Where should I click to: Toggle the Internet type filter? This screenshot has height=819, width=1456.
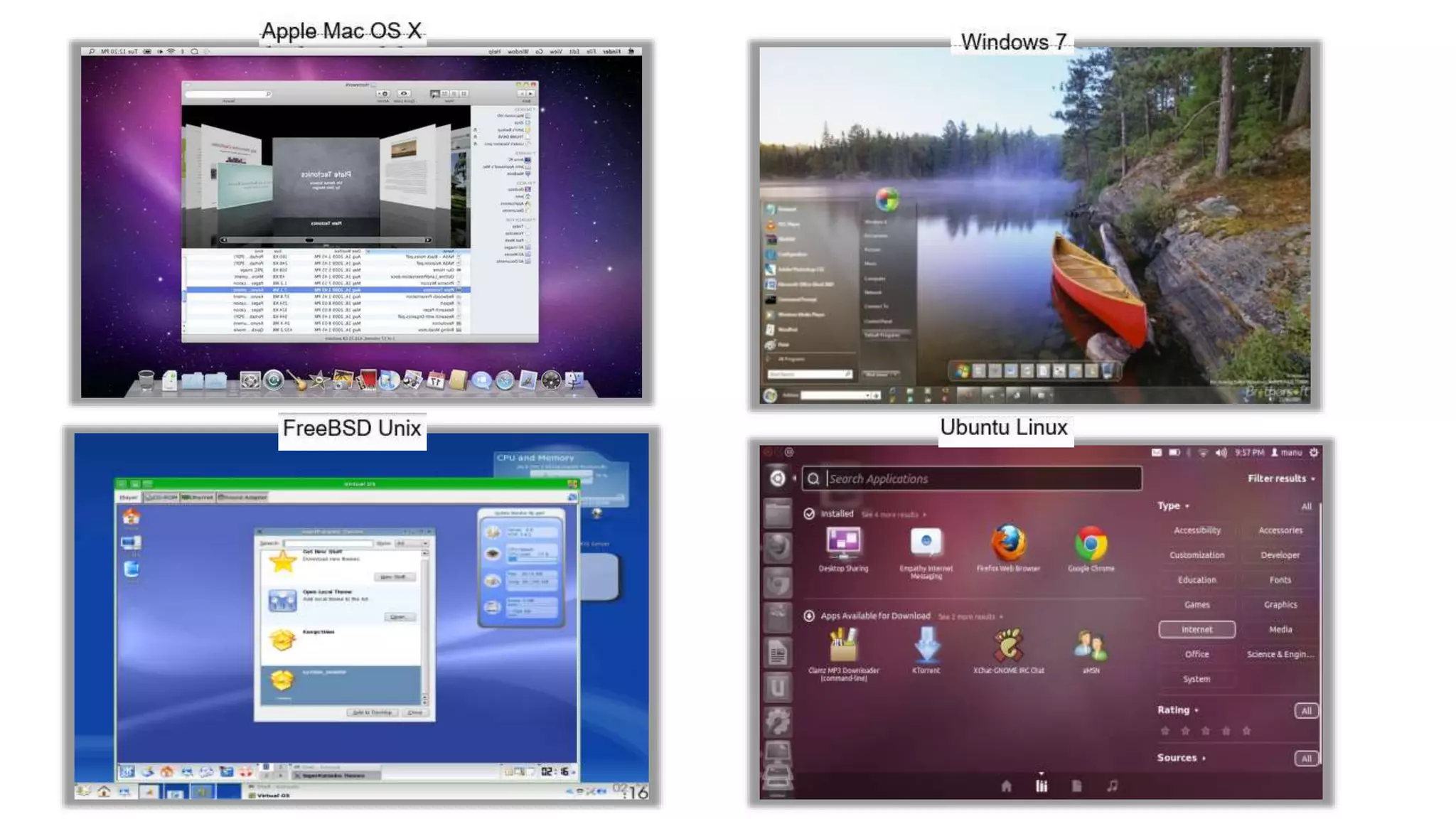click(x=1197, y=629)
